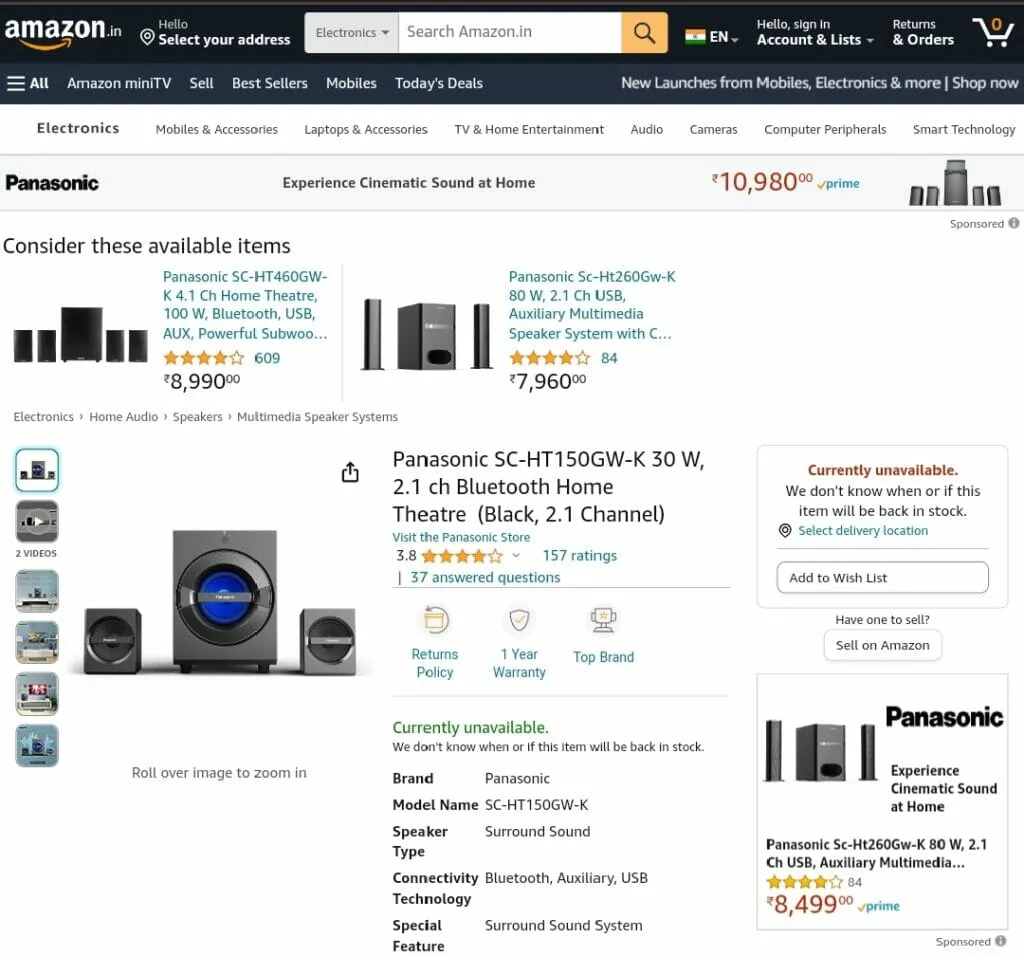The height and width of the screenshot is (956, 1024).
Task: Open the All hamburger menu
Action: (27, 83)
